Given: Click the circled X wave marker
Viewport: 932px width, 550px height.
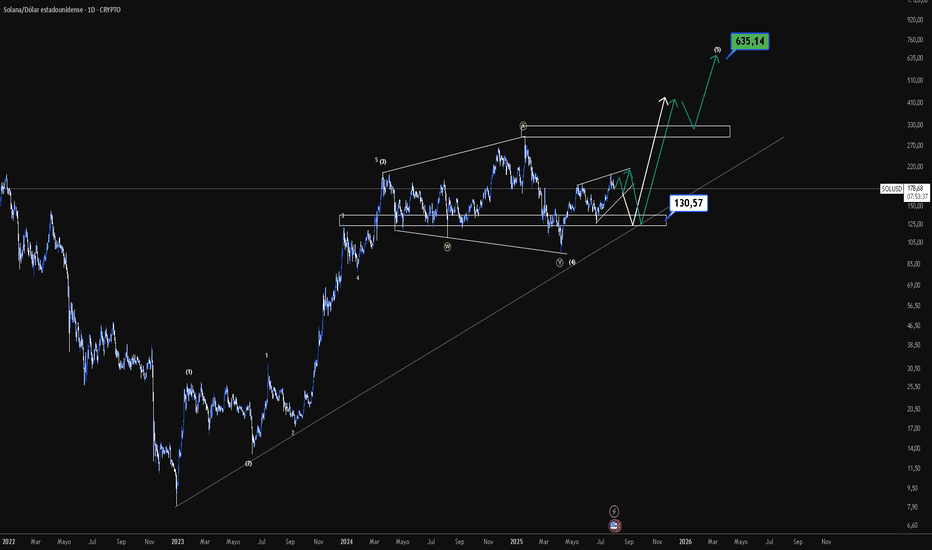Looking at the screenshot, I should click(523, 125).
